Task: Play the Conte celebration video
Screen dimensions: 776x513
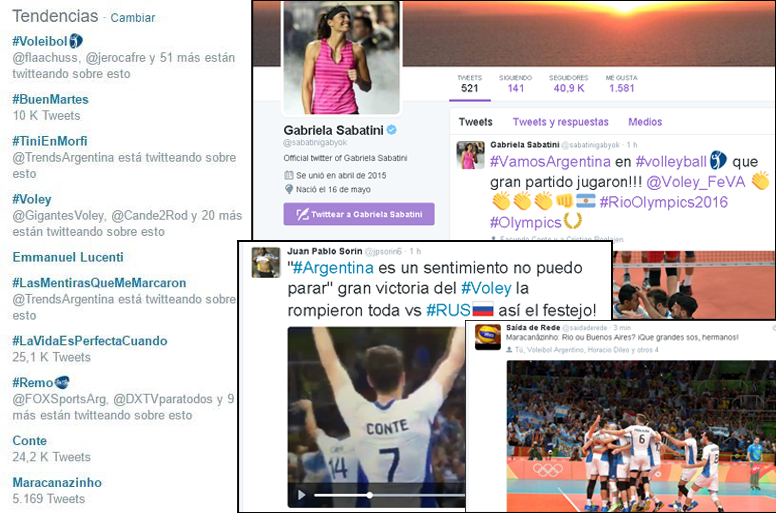Action: point(301,495)
